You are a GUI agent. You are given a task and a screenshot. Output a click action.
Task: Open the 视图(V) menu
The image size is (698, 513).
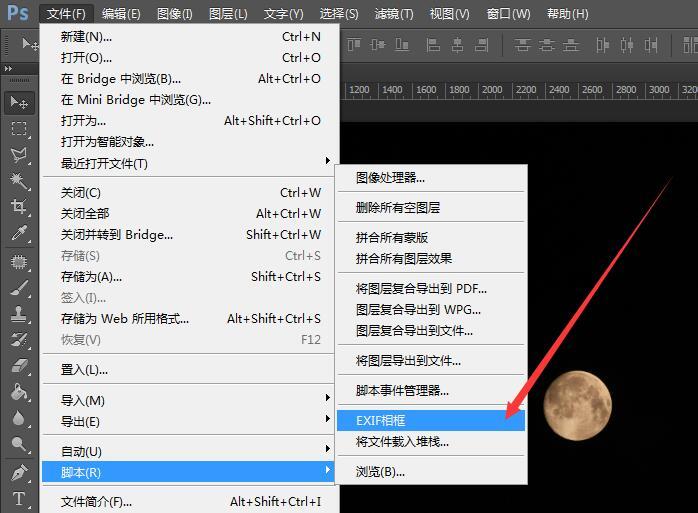point(449,14)
